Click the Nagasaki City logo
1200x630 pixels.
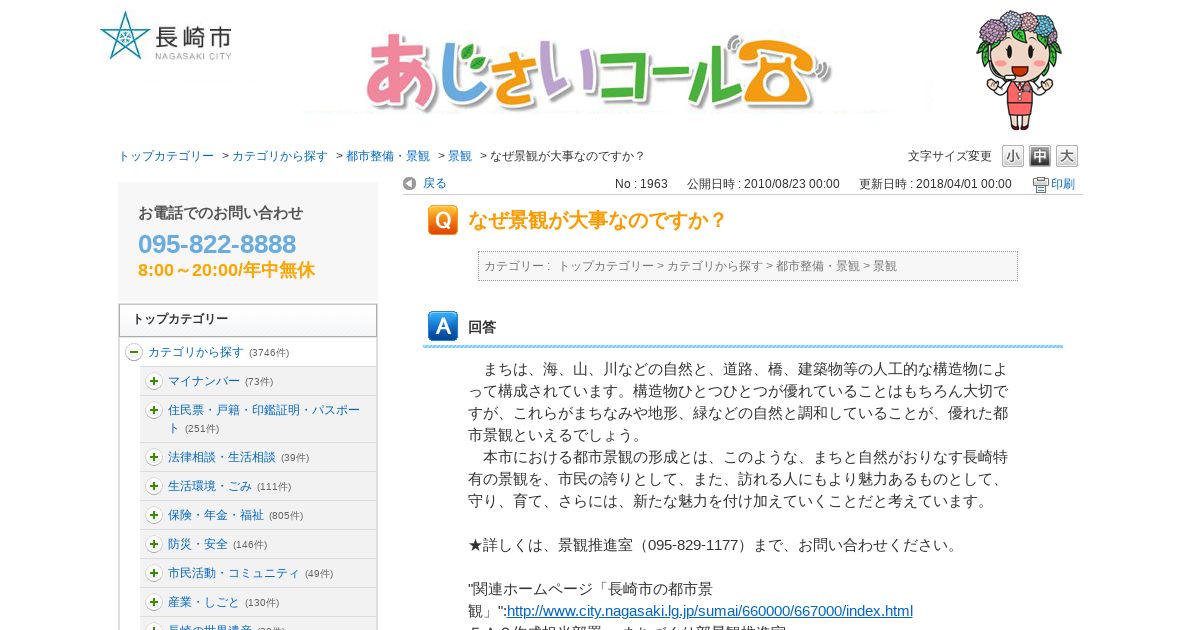coord(166,36)
